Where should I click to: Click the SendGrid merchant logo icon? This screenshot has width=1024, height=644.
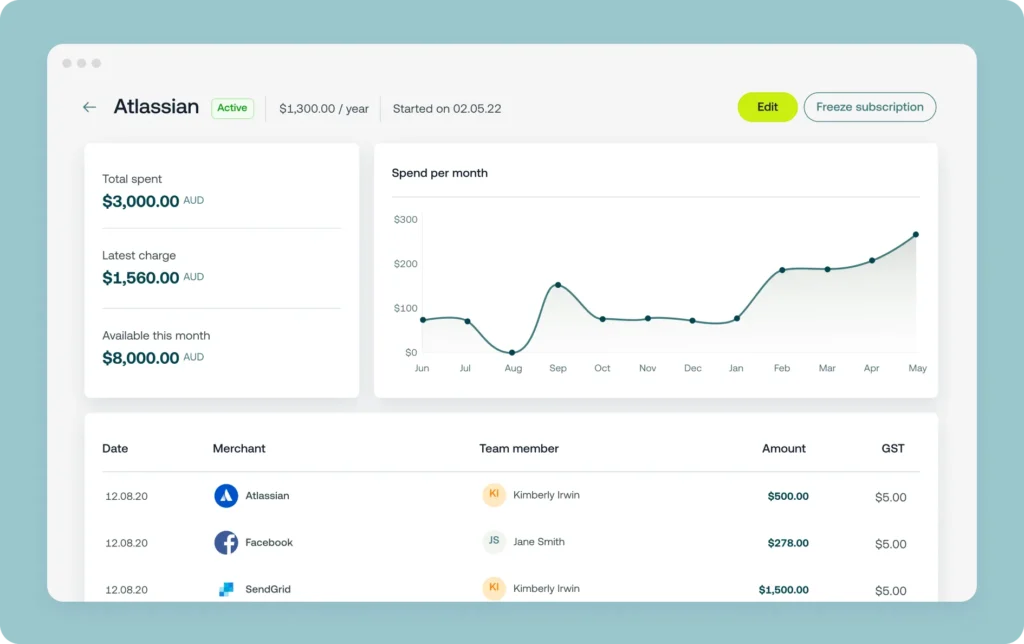point(226,589)
